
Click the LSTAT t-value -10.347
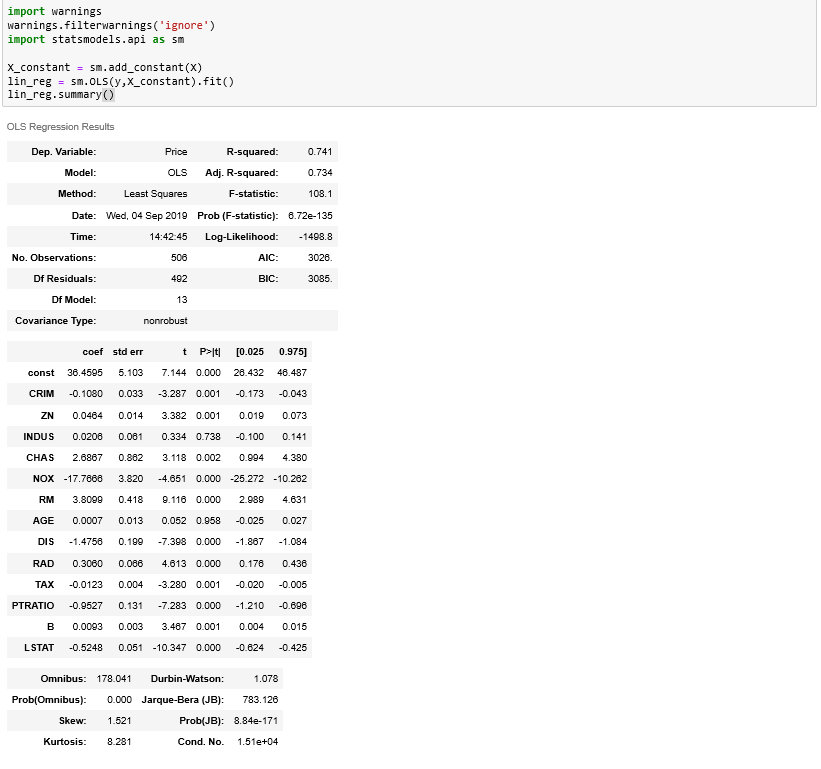click(x=170, y=647)
